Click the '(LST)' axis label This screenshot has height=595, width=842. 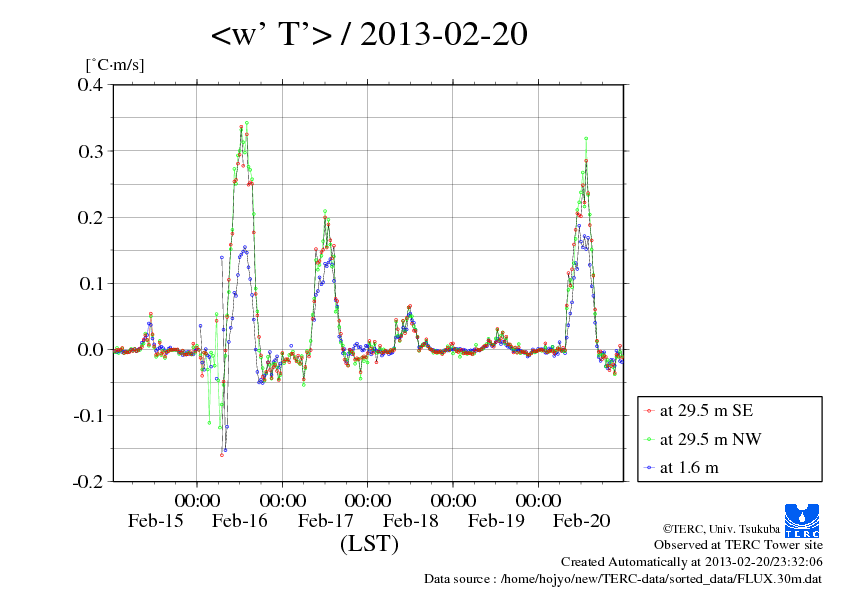click(369, 543)
